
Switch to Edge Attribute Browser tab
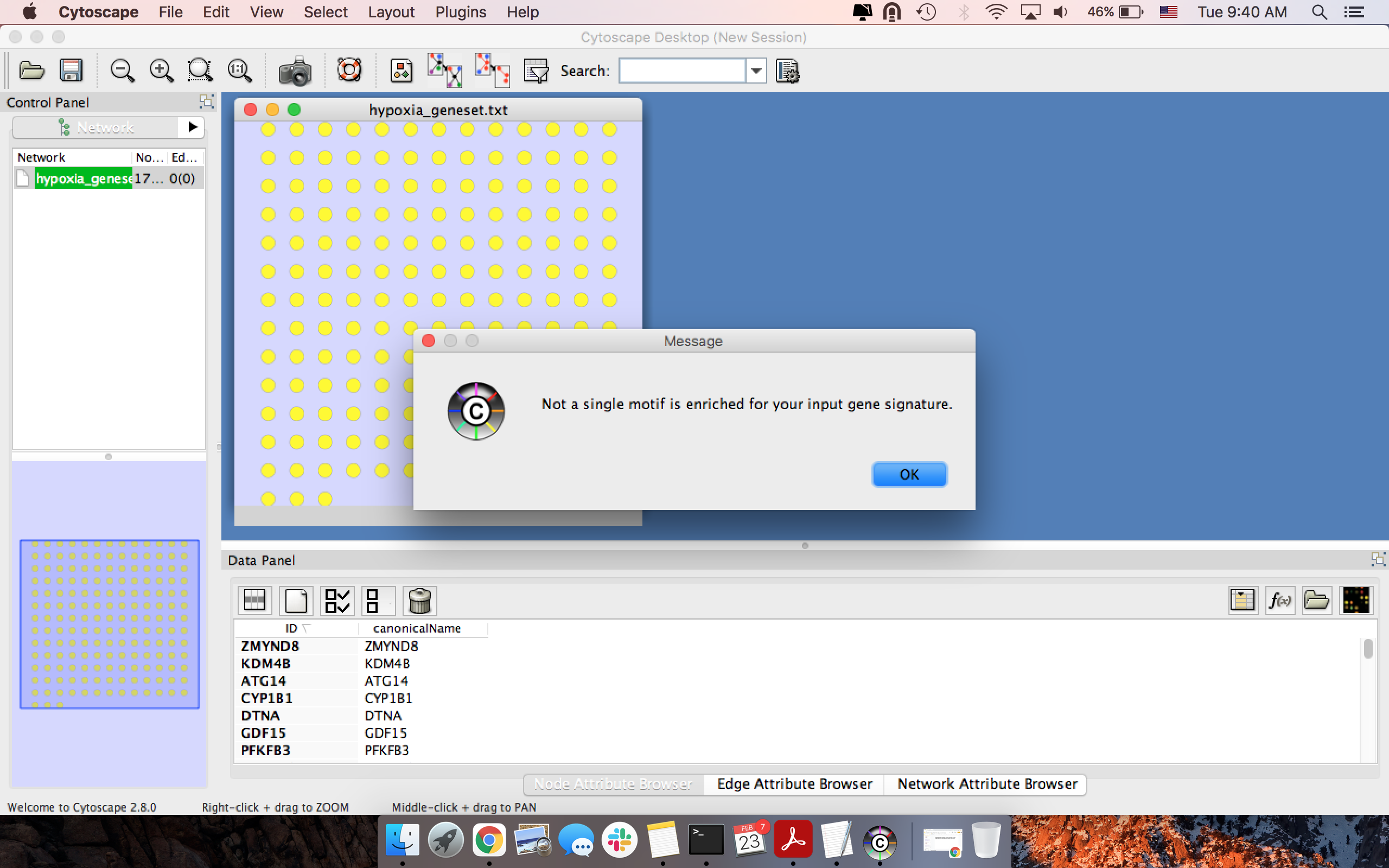(794, 783)
